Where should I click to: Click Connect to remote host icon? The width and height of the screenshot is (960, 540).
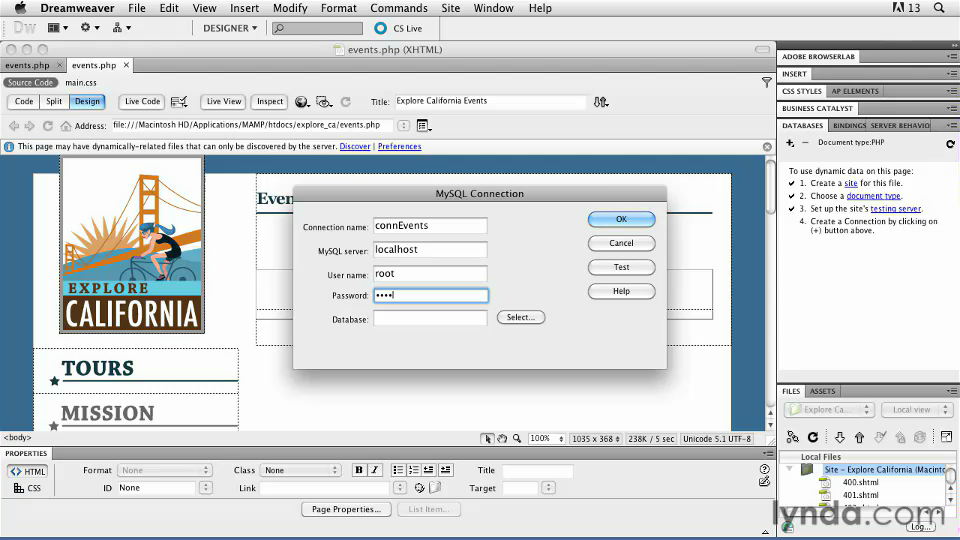[x=793, y=437]
